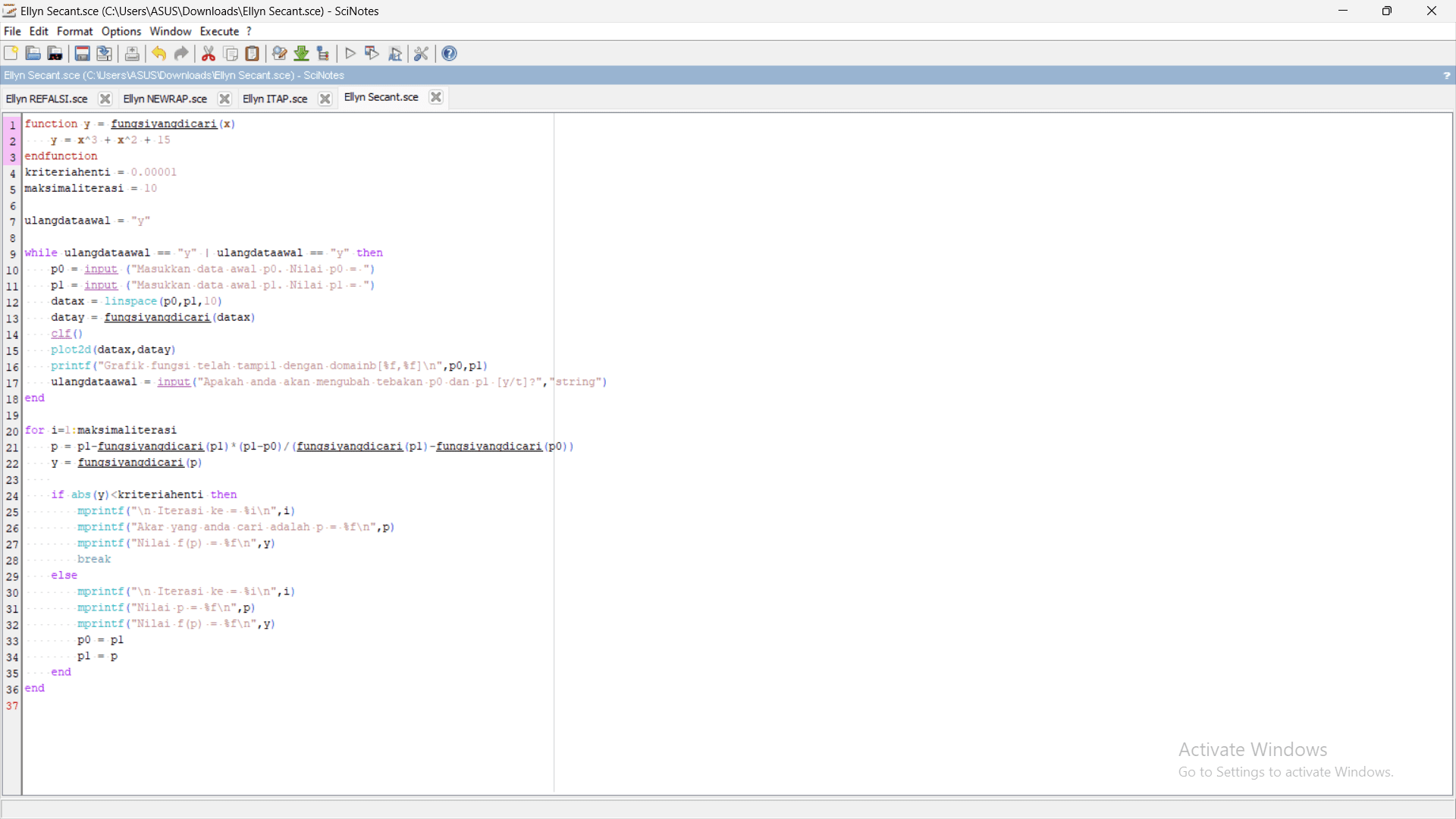Switch to the Ellyn NEWRAP.sce tab
This screenshot has width=1456, height=819.
coord(165,99)
